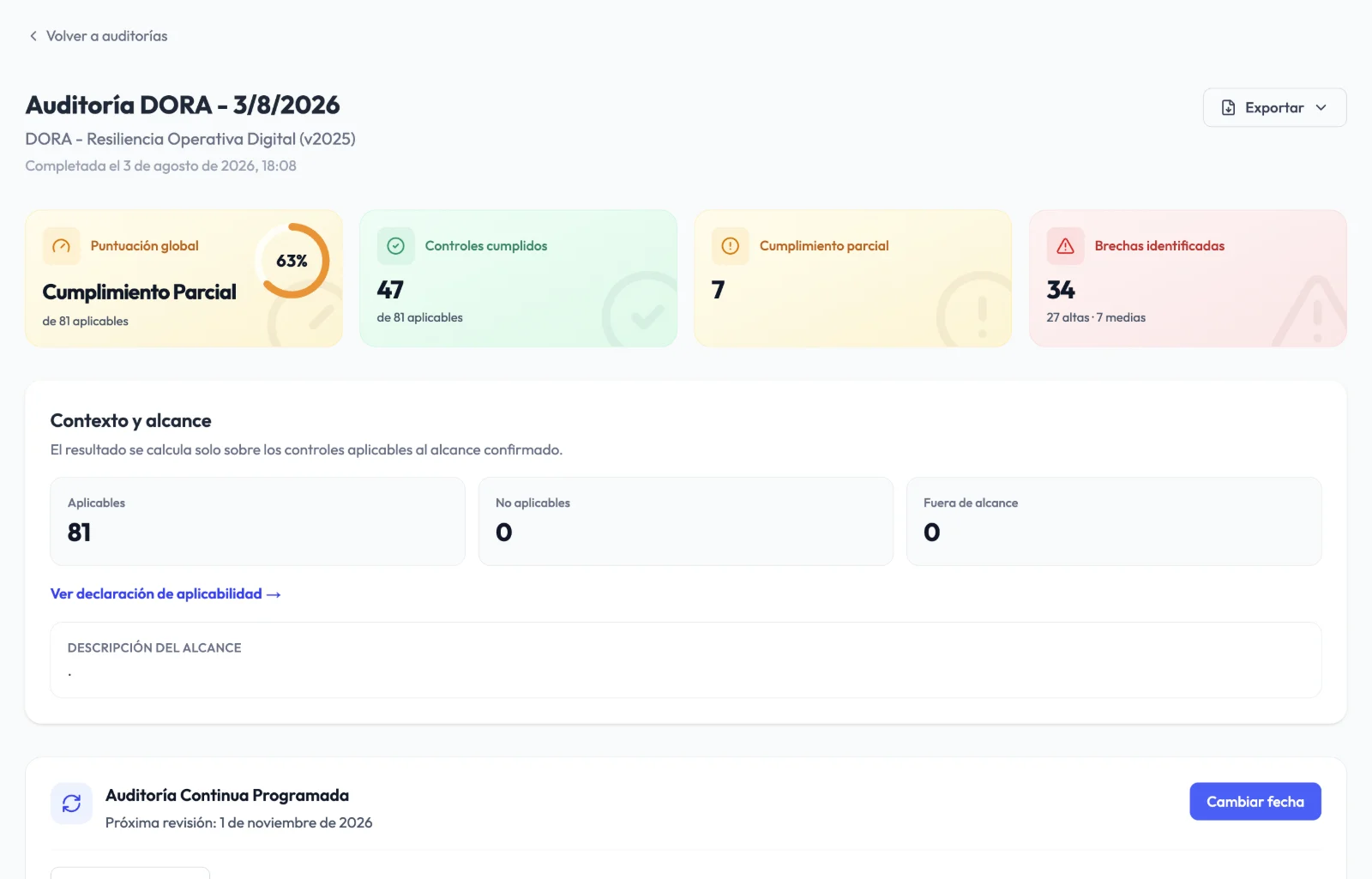1372x879 pixels.
Task: Open Ver declaración de aplicabilidad link
Action: [x=165, y=593]
